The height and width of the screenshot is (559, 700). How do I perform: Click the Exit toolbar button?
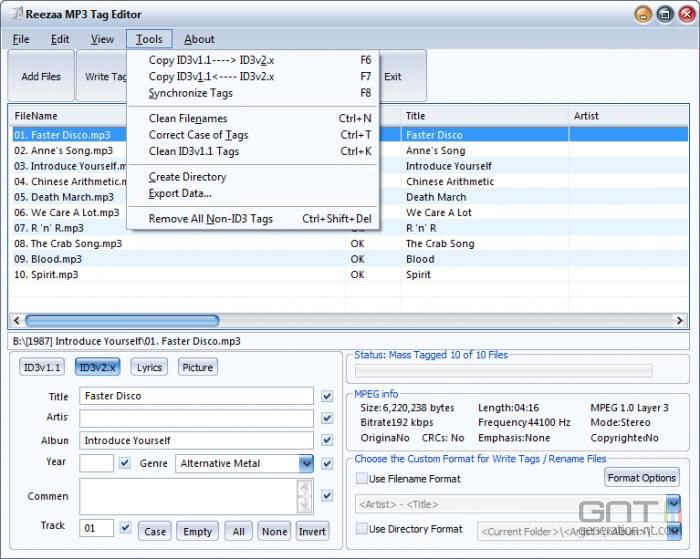point(403,76)
